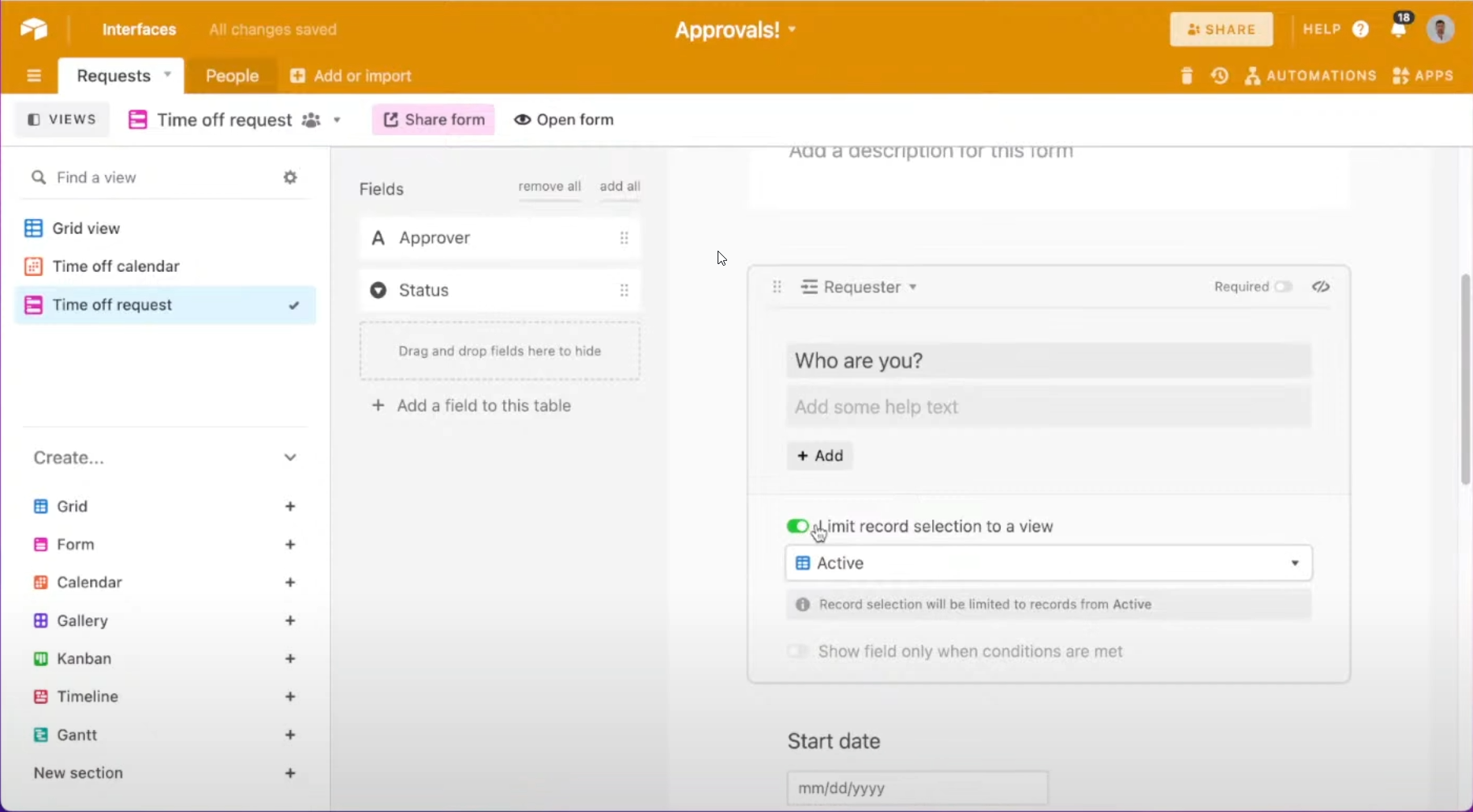The width and height of the screenshot is (1473, 812).
Task: Open the trash bin icon
Action: tap(1187, 76)
